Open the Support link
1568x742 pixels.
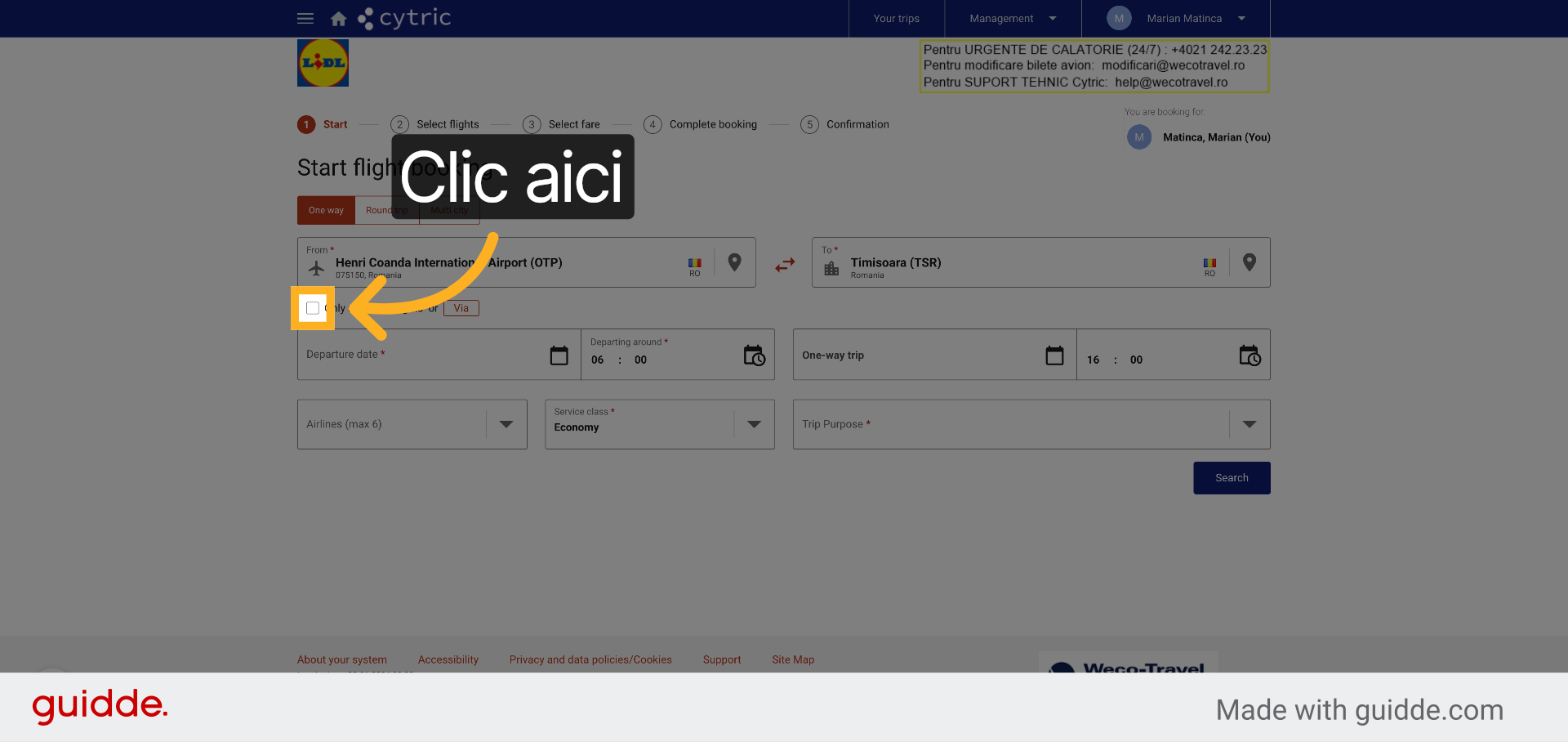pos(722,659)
